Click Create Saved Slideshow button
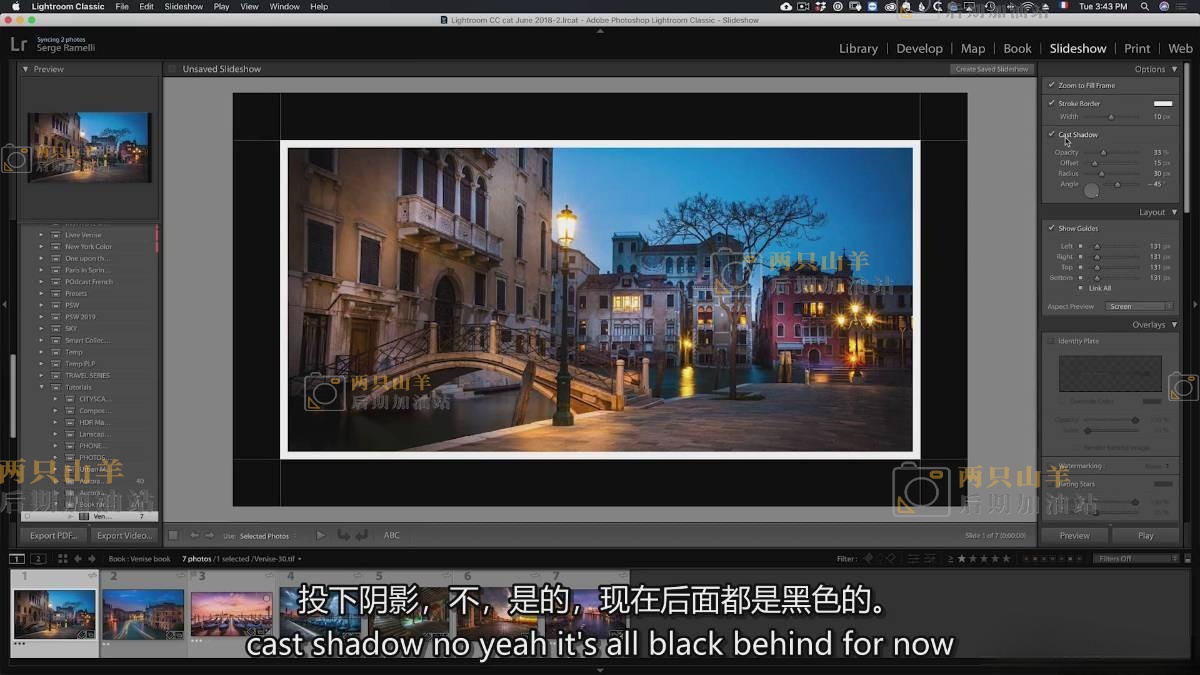The width and height of the screenshot is (1200, 675). click(991, 69)
